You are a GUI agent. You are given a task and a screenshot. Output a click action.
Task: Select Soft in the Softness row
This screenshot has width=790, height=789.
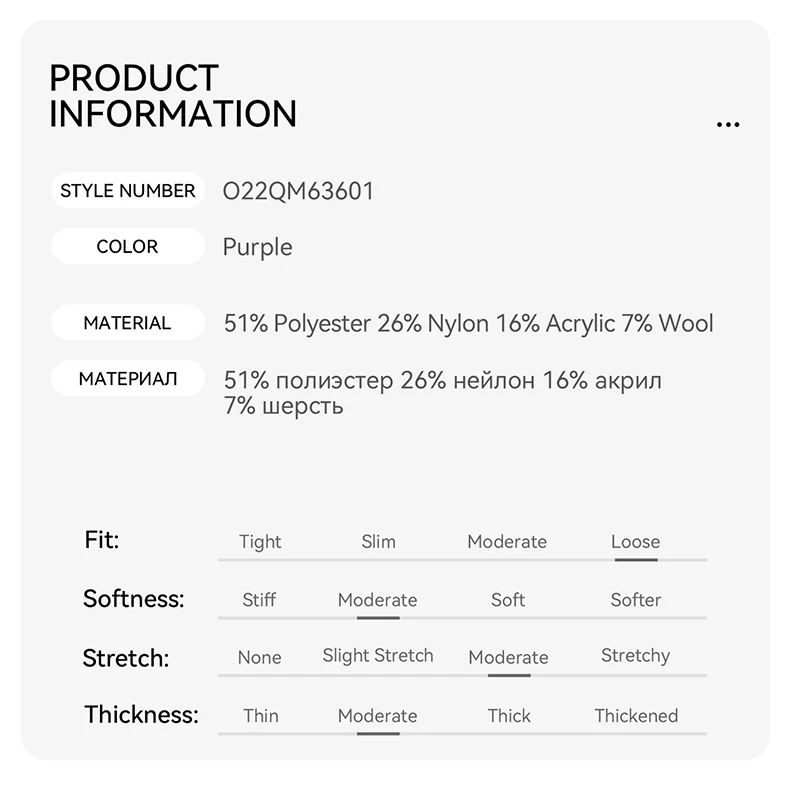point(508,600)
